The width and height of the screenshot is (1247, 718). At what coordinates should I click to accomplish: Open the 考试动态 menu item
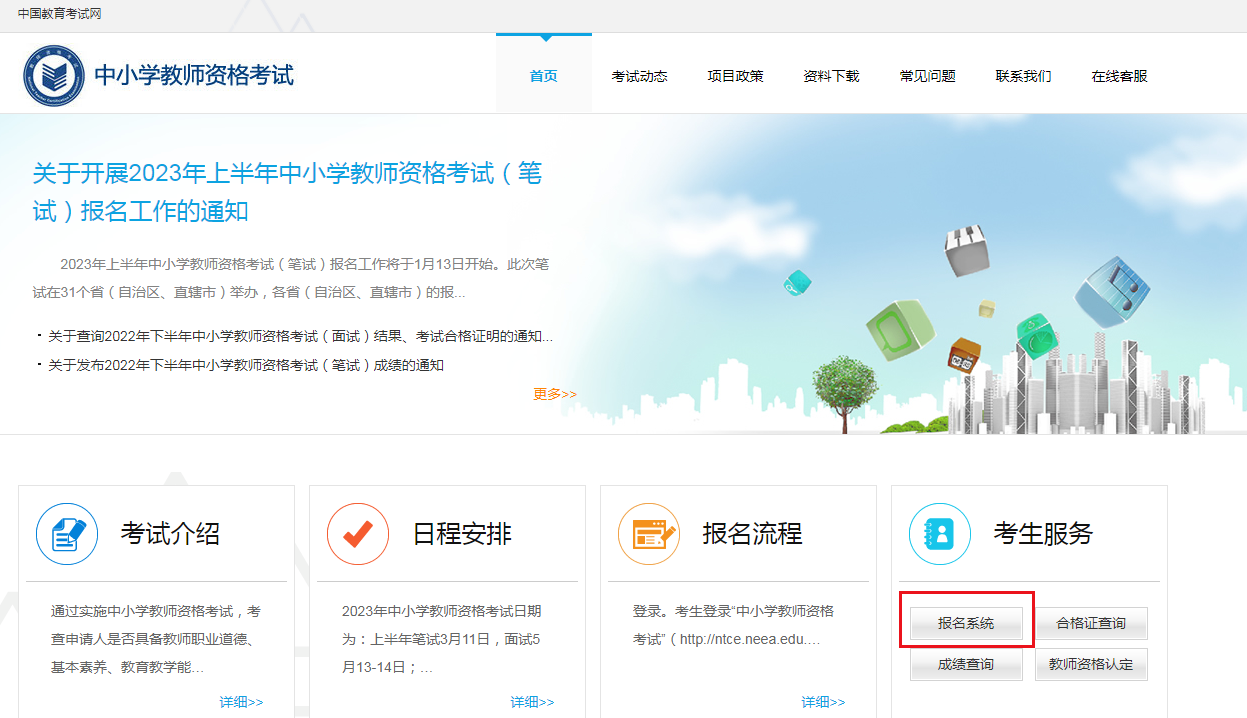pos(639,76)
